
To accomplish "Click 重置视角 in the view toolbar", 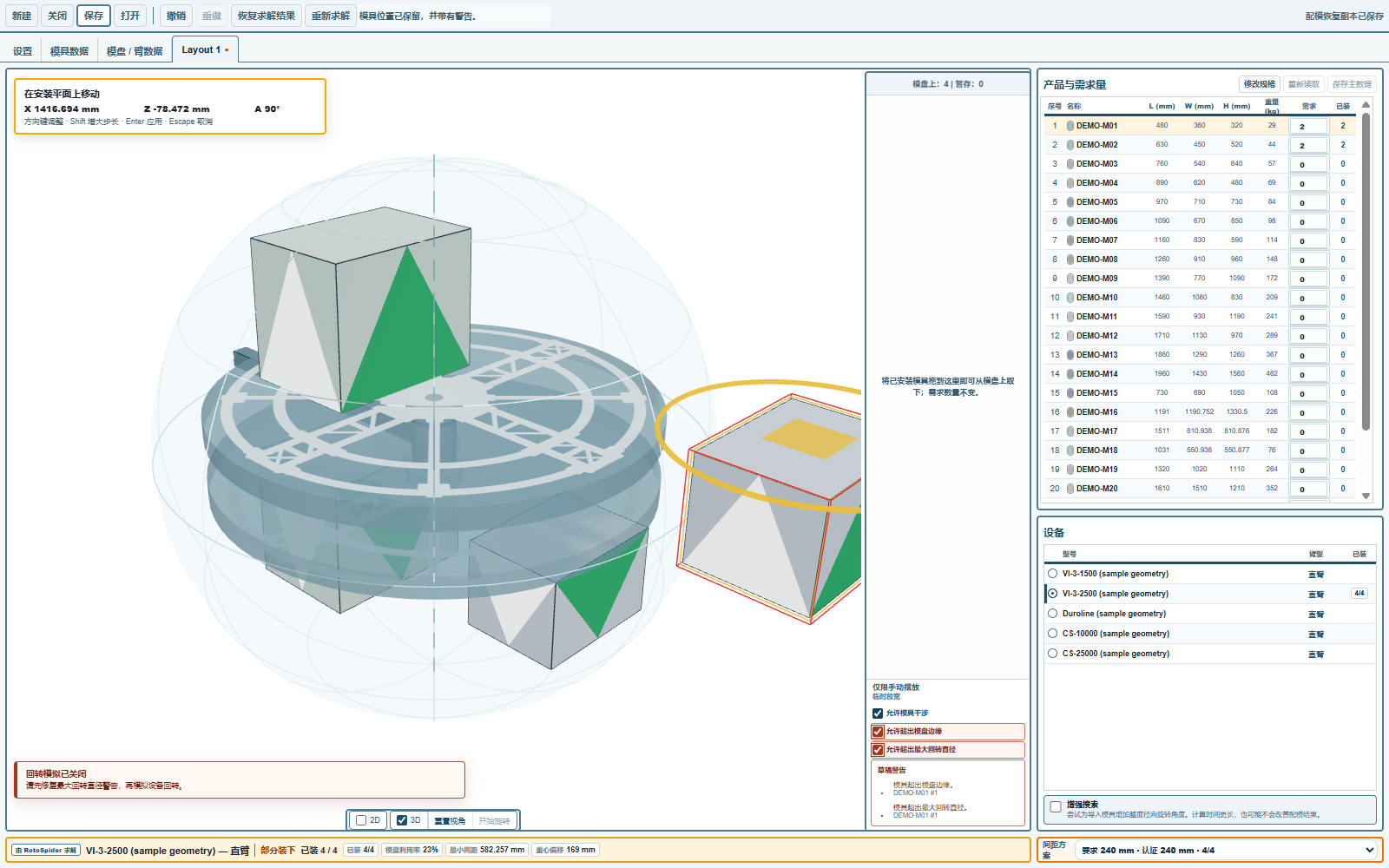I will pos(450,821).
